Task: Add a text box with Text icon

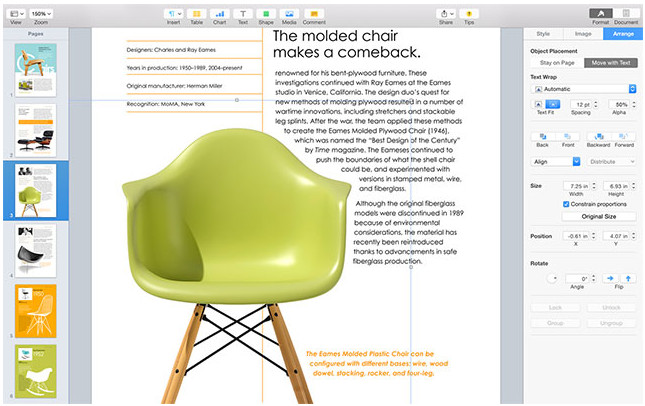Action: 243,14
